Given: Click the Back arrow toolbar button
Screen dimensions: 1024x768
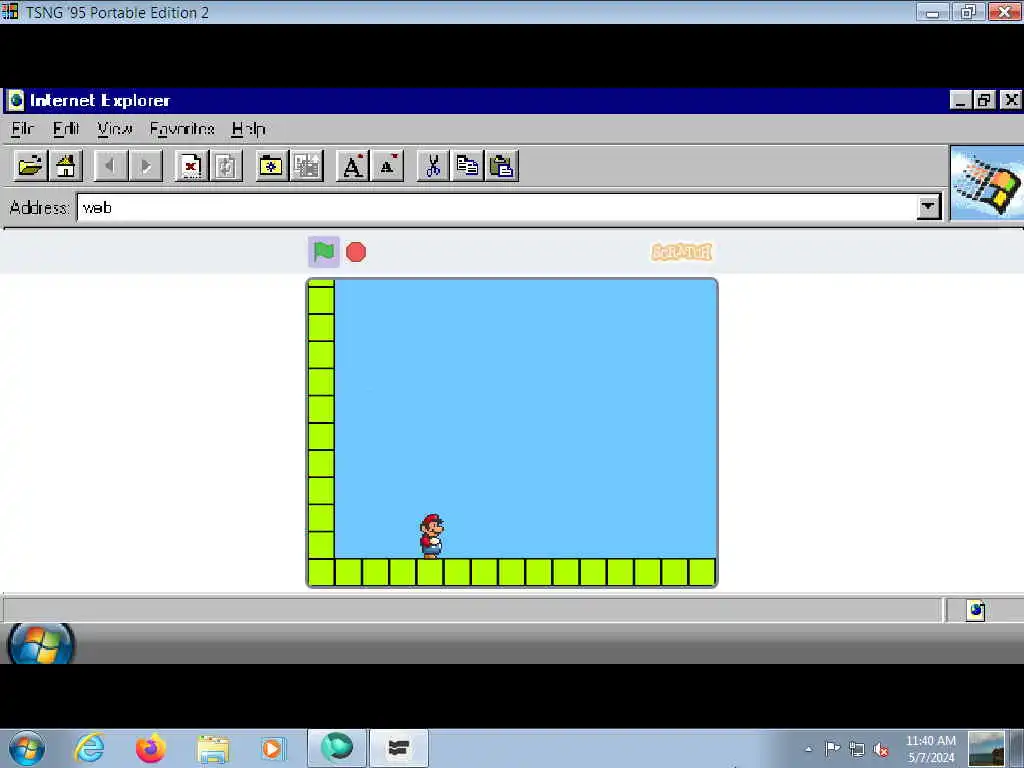Looking at the screenshot, I should pos(110,166).
